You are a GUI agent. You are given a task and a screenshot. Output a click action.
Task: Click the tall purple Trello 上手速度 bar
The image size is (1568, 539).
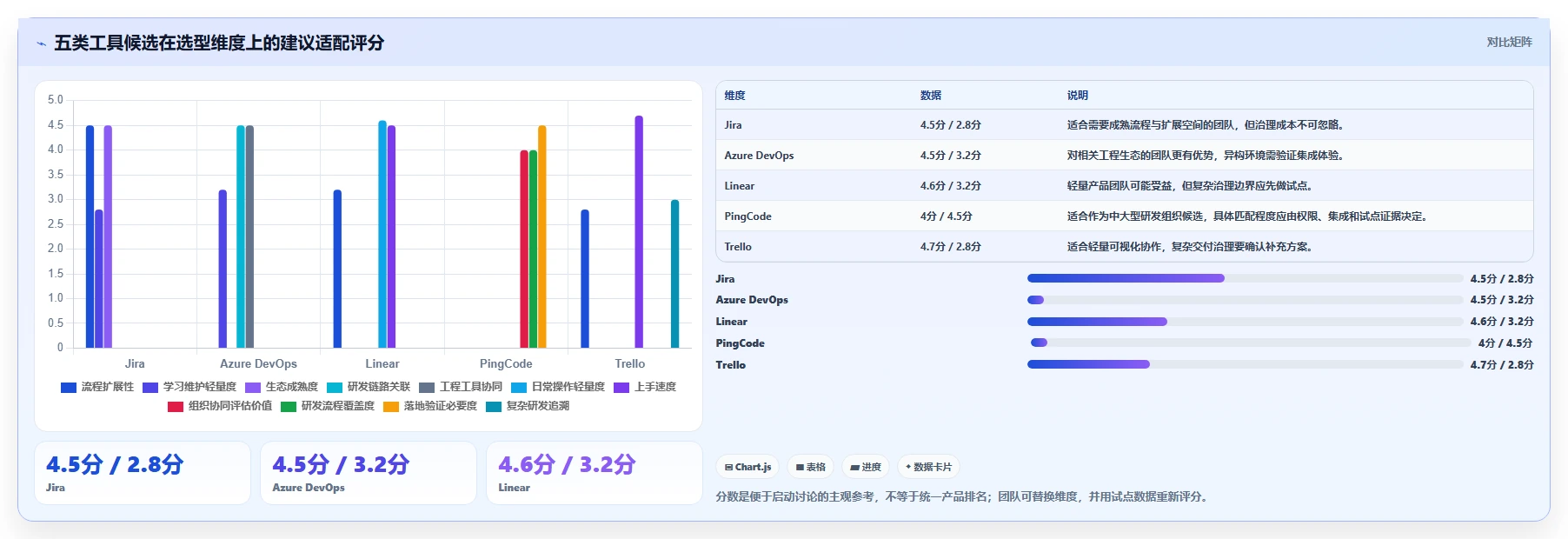639,232
